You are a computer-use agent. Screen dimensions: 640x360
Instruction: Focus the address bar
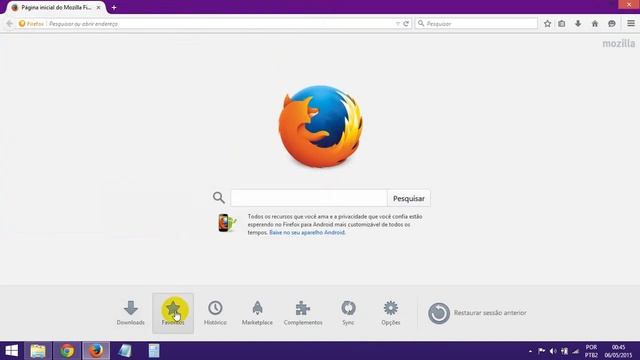[x=220, y=24]
